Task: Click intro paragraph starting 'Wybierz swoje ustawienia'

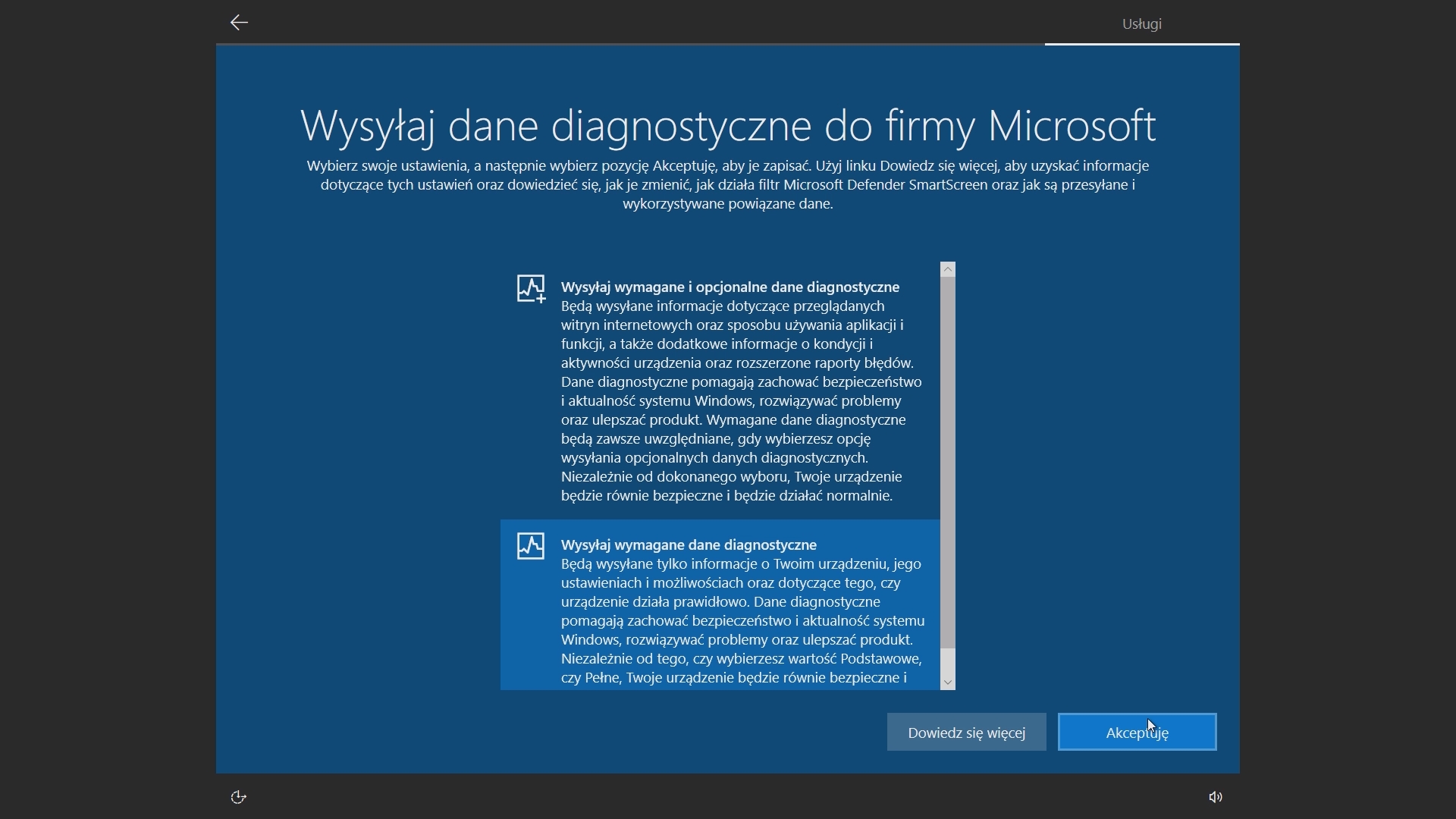Action: click(x=728, y=184)
